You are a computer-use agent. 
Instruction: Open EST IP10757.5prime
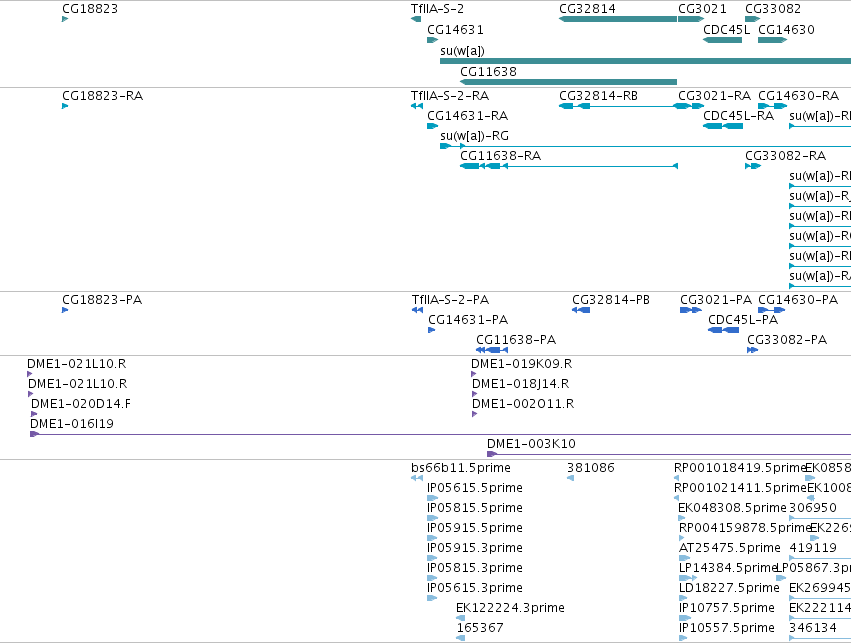[x=727, y=608]
